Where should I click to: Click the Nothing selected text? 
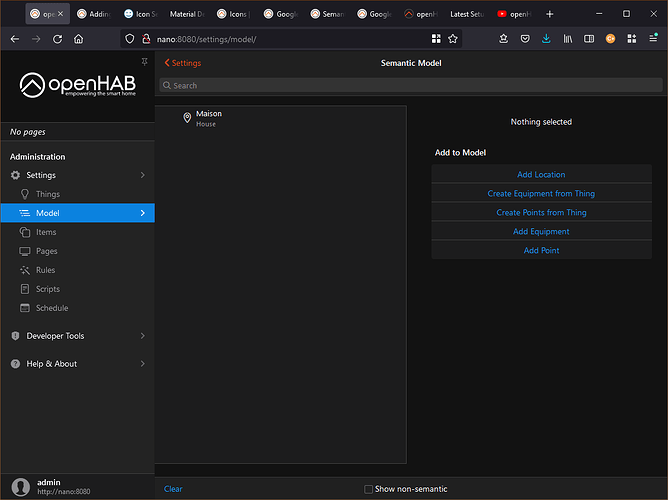[x=541, y=122]
